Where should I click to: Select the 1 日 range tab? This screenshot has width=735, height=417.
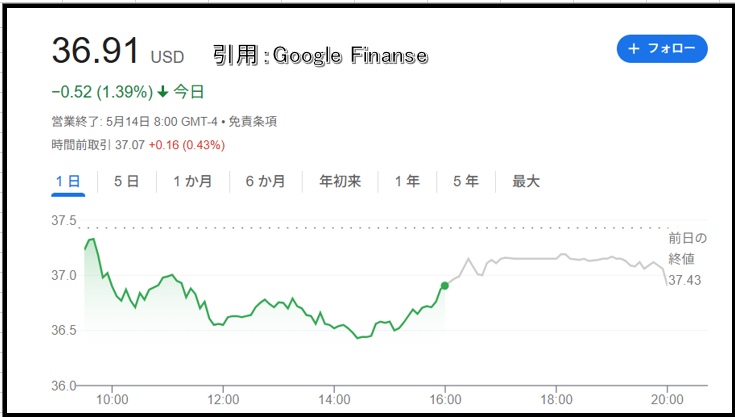68,181
